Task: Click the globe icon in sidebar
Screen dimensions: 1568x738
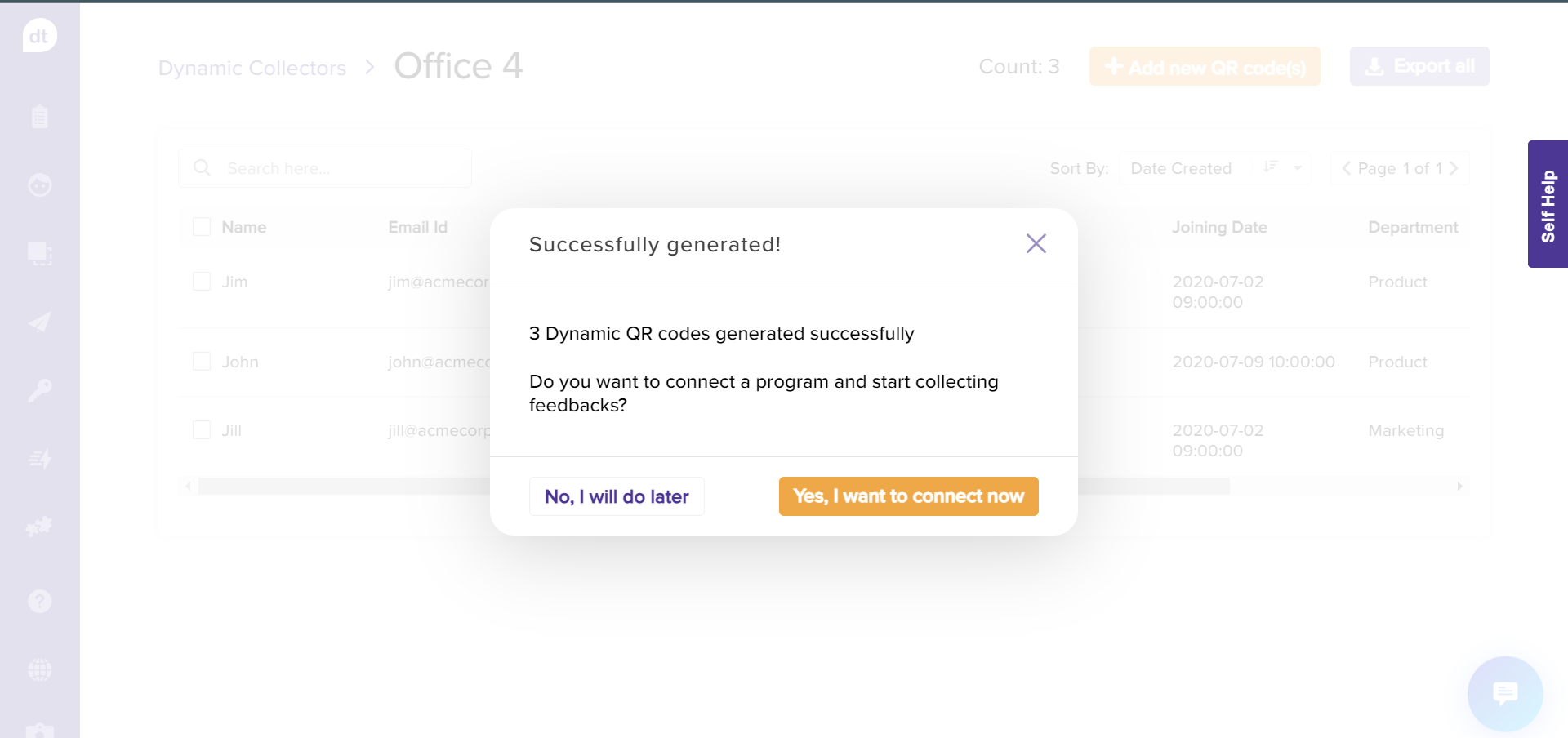Action: tap(39, 670)
